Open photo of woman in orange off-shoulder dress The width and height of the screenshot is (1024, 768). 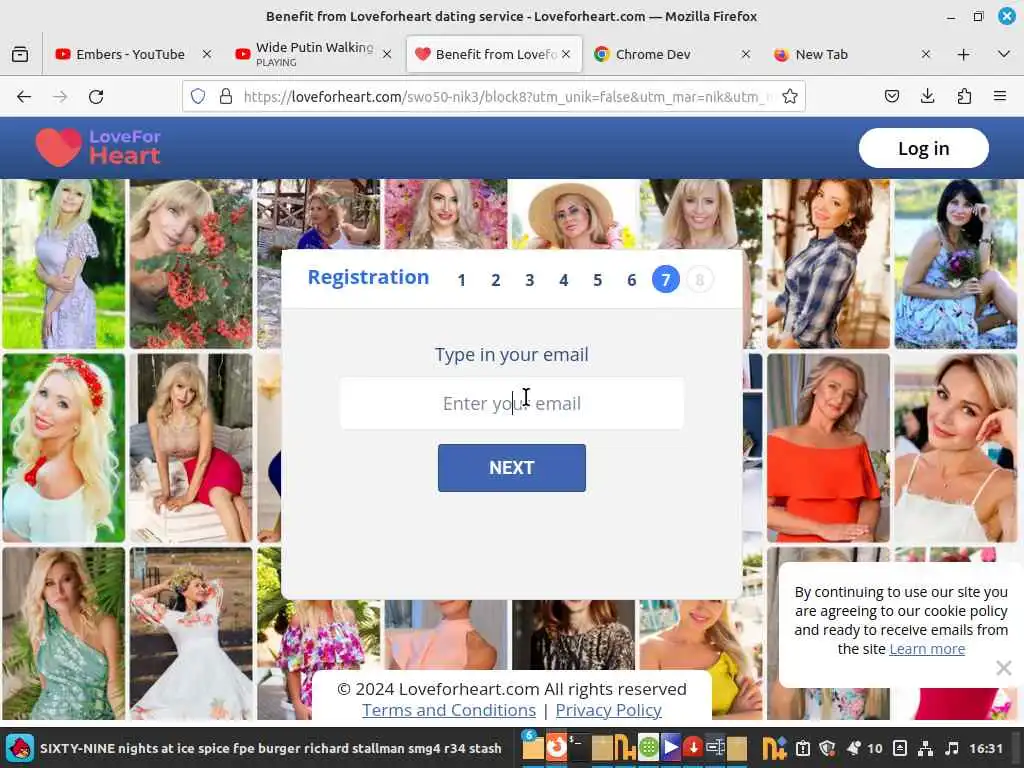[828, 448]
